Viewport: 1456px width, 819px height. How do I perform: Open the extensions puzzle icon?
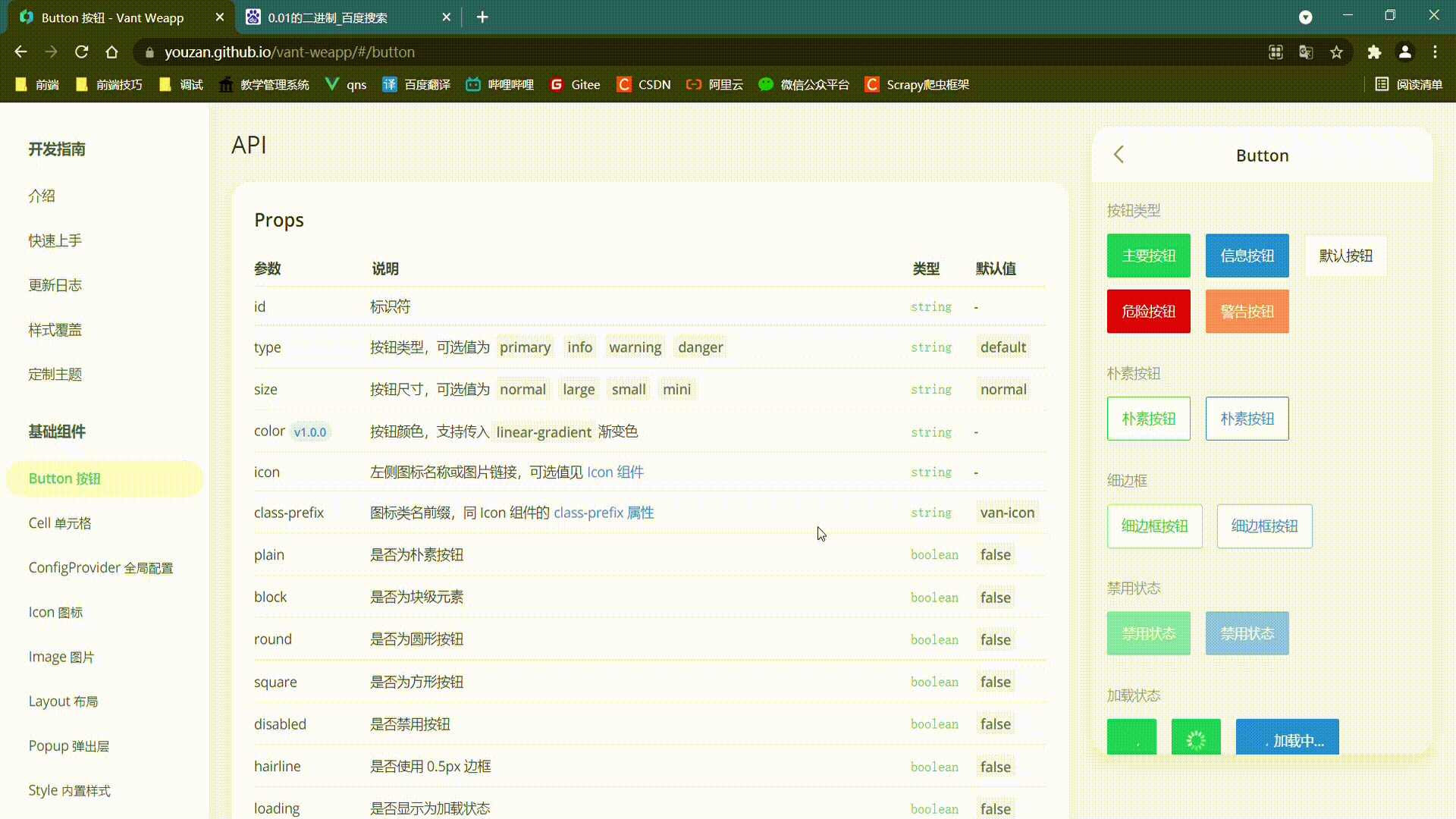click(1374, 52)
